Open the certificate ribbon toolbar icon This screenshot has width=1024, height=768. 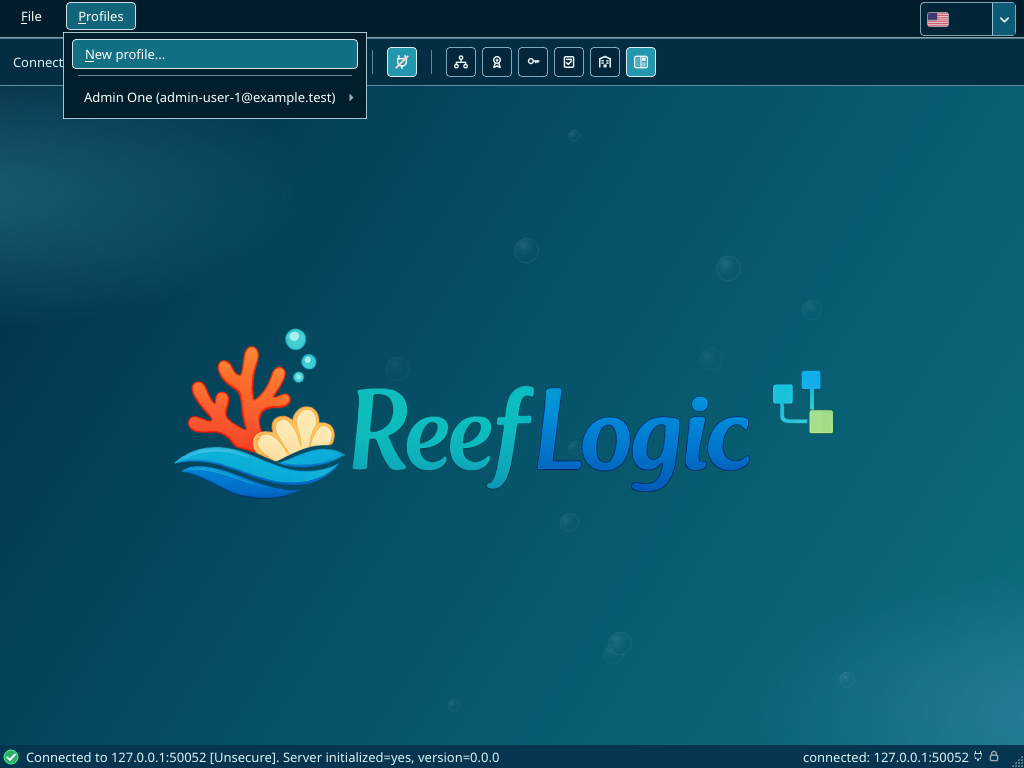tap(497, 62)
